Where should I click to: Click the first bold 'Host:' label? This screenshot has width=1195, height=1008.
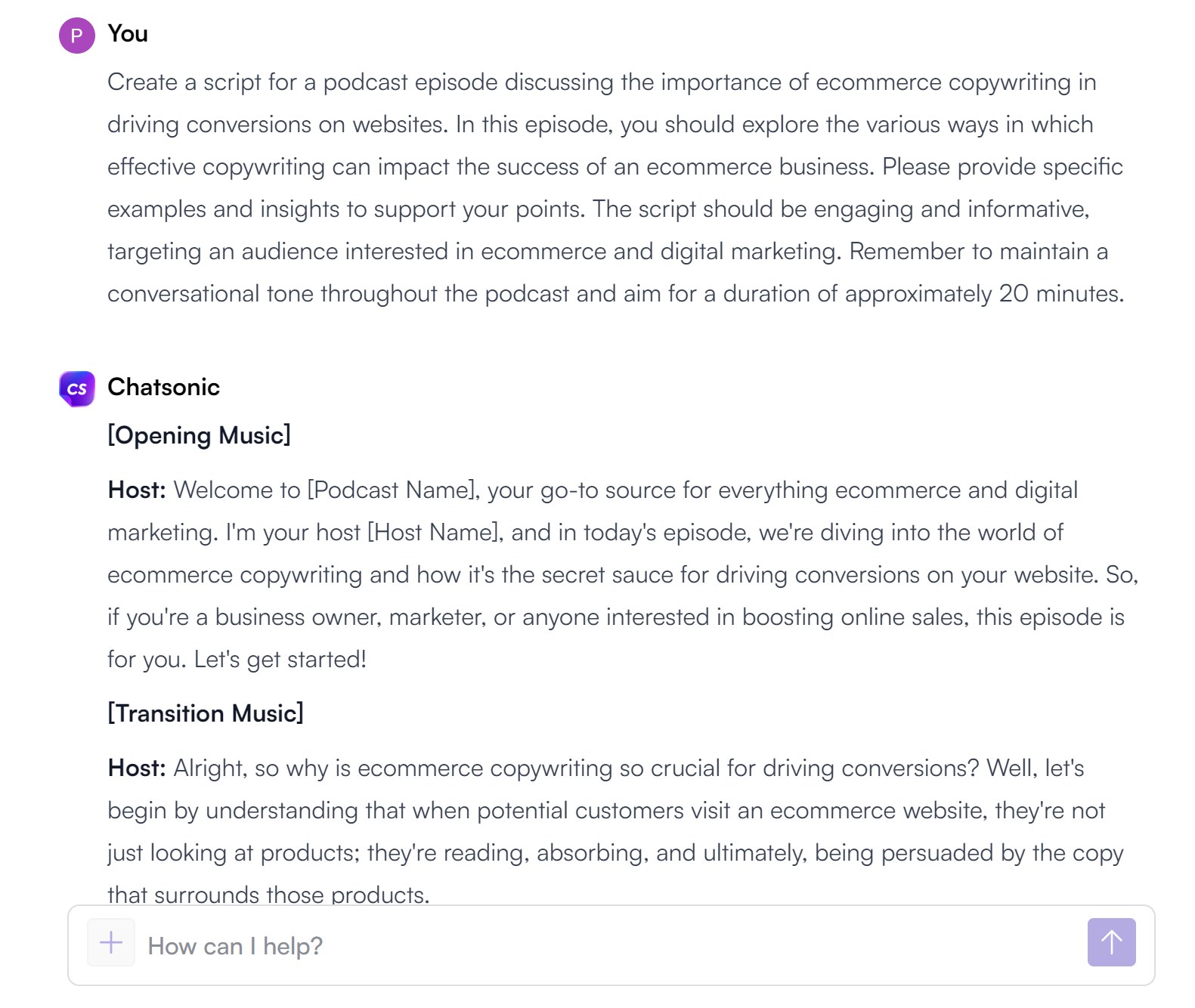(x=137, y=490)
